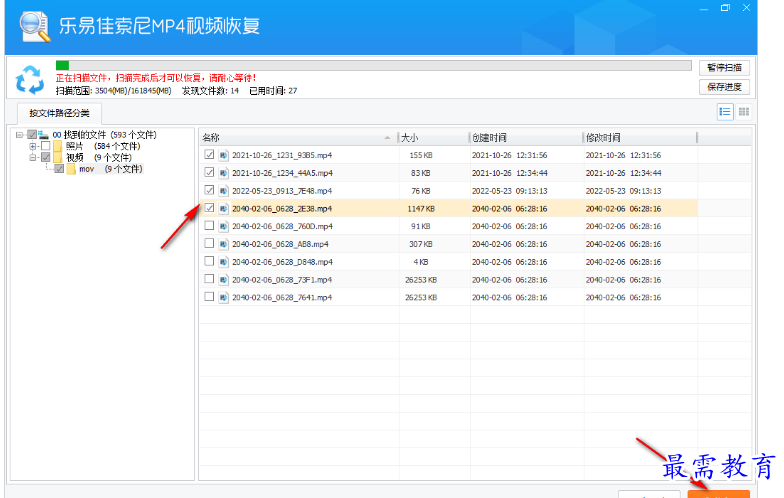Click the folder icon beside 视频

(x=58, y=158)
